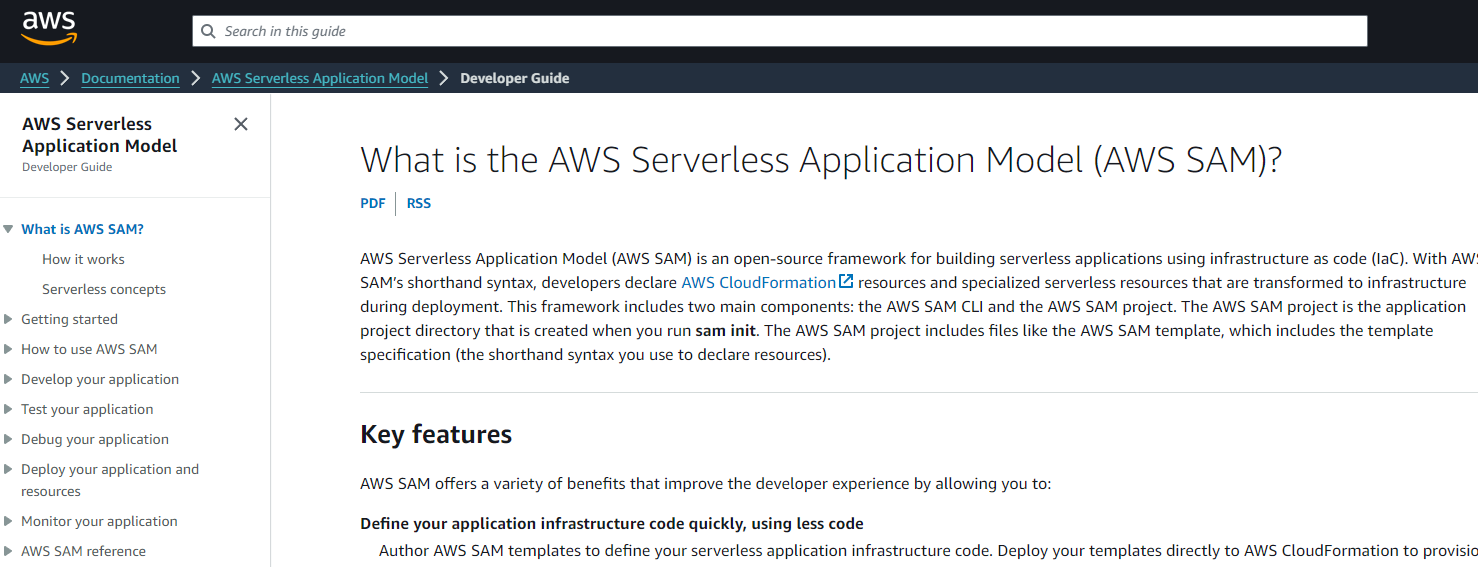Viewport: 1478px width, 567px height.
Task: Open Getting started sidebar item
Action: [69, 319]
